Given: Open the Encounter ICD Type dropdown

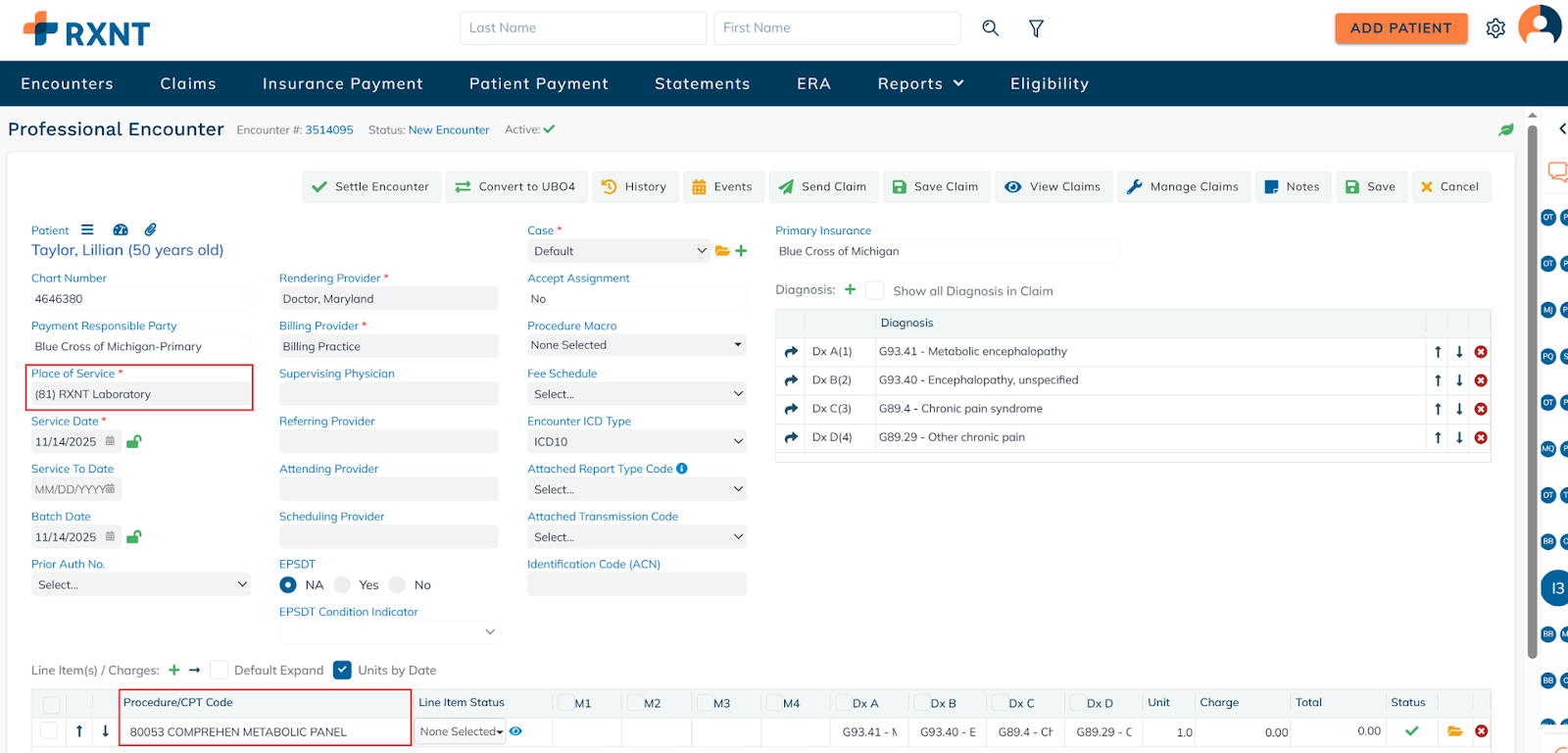Looking at the screenshot, I should pyautogui.click(x=637, y=442).
